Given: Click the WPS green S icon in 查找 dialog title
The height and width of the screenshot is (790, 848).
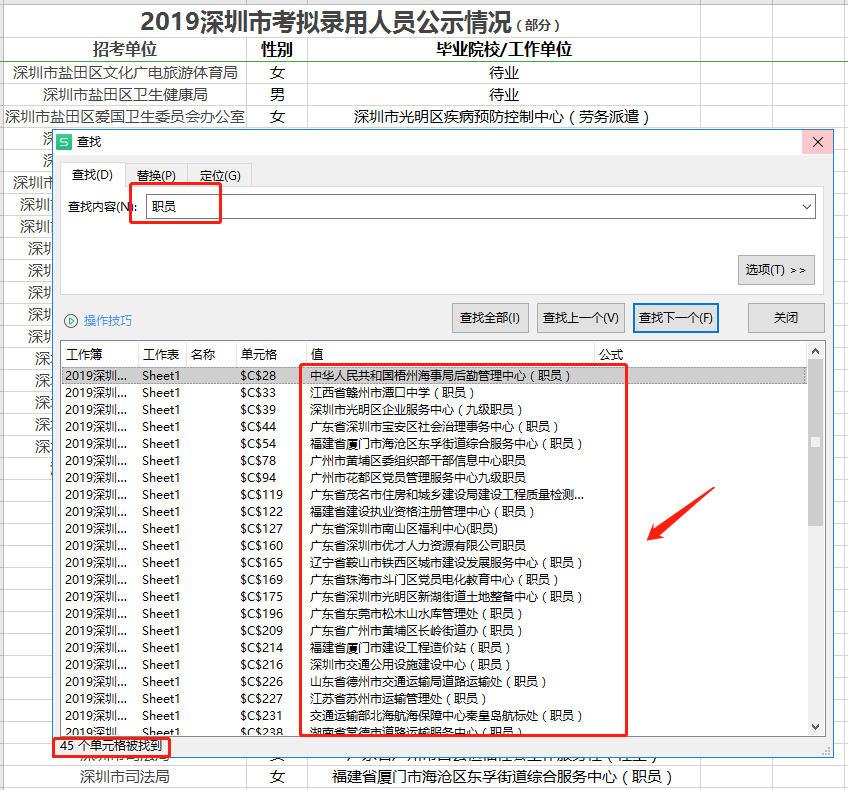Looking at the screenshot, I should coord(64,142).
